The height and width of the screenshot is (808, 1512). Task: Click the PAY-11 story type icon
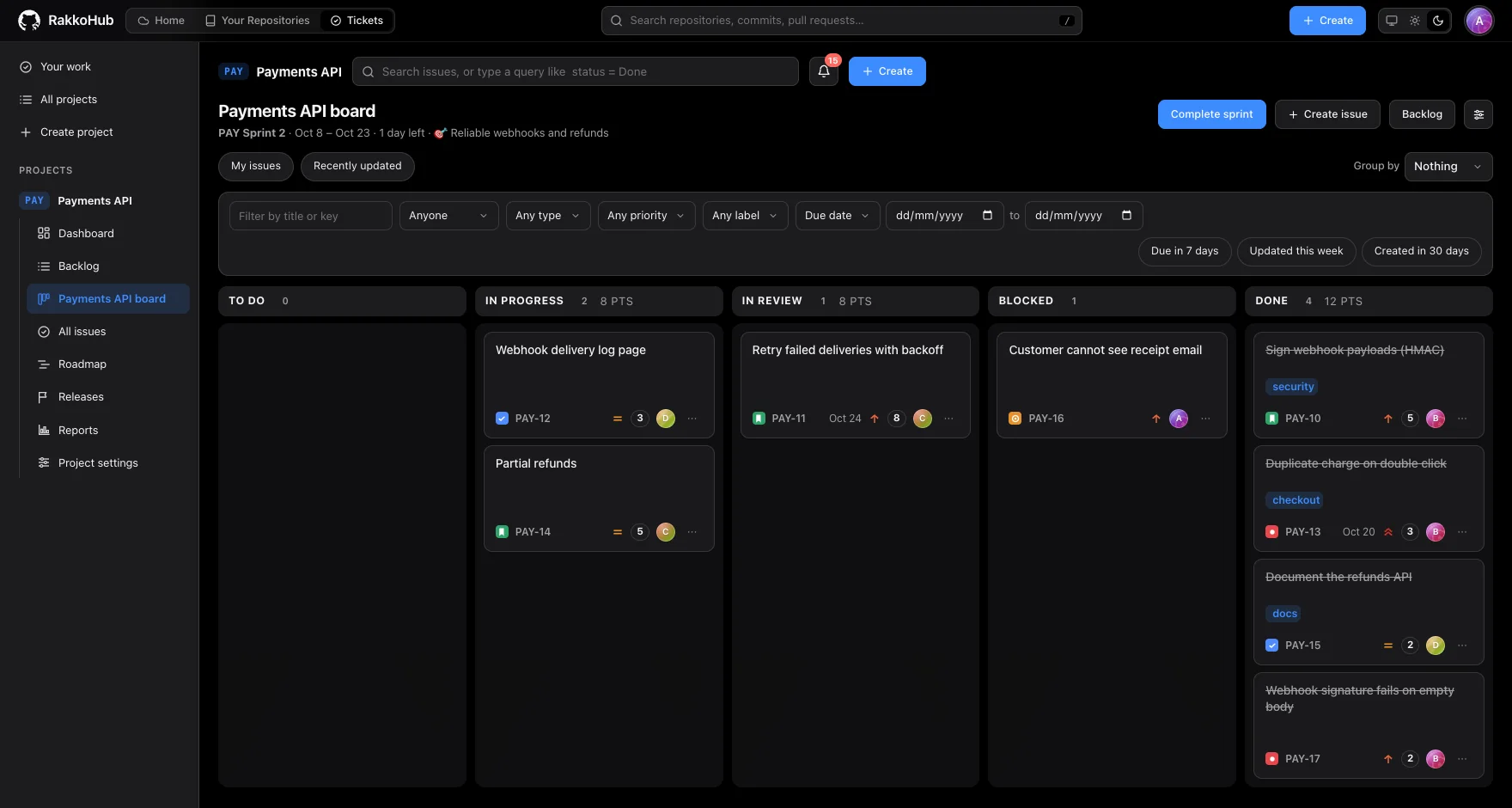pos(759,419)
